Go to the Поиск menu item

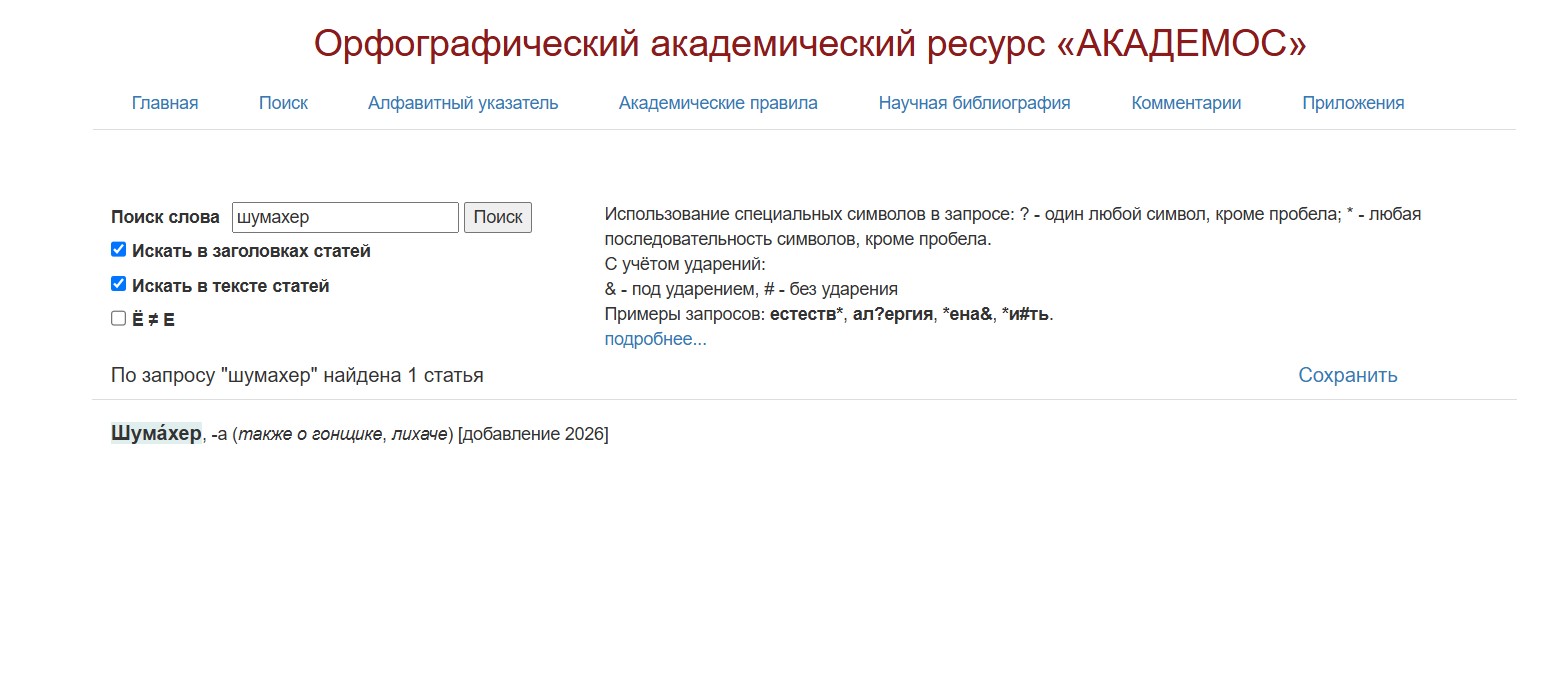[x=283, y=103]
